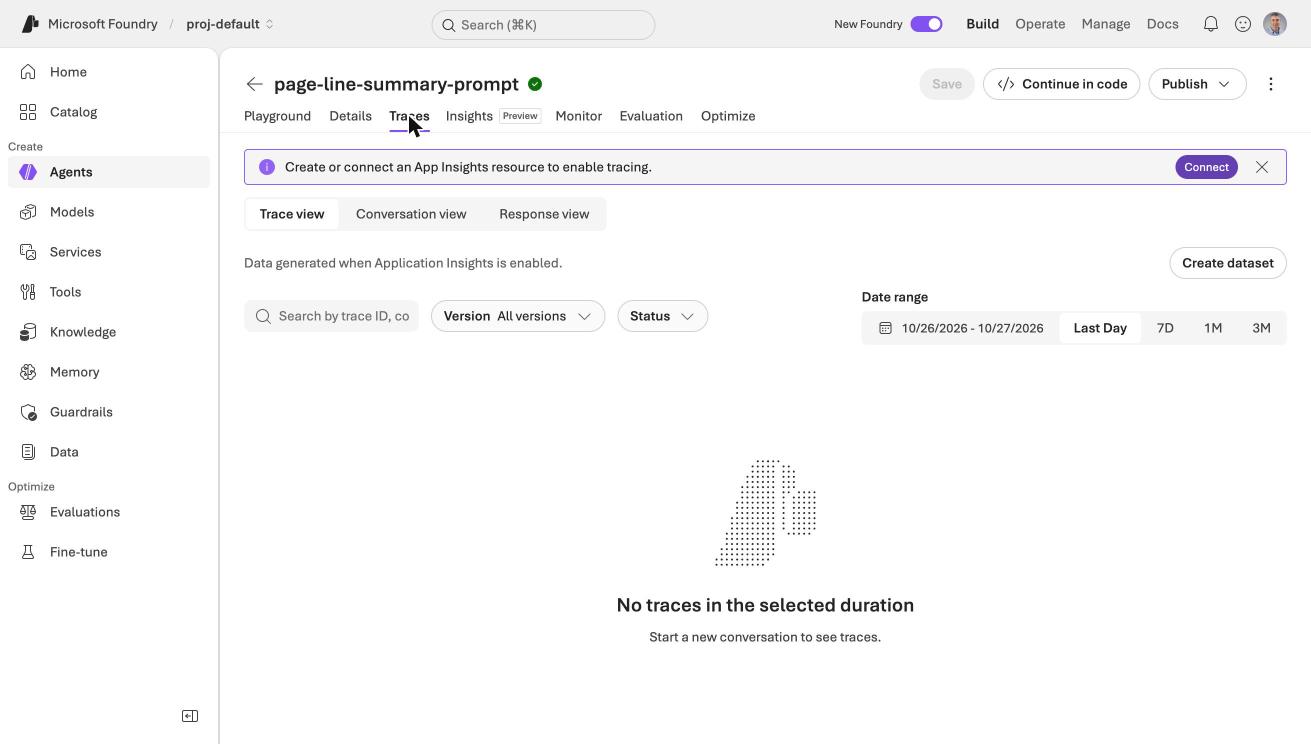Open the date range calendar picker
Viewport: 1311px width, 744px height.
(961, 328)
